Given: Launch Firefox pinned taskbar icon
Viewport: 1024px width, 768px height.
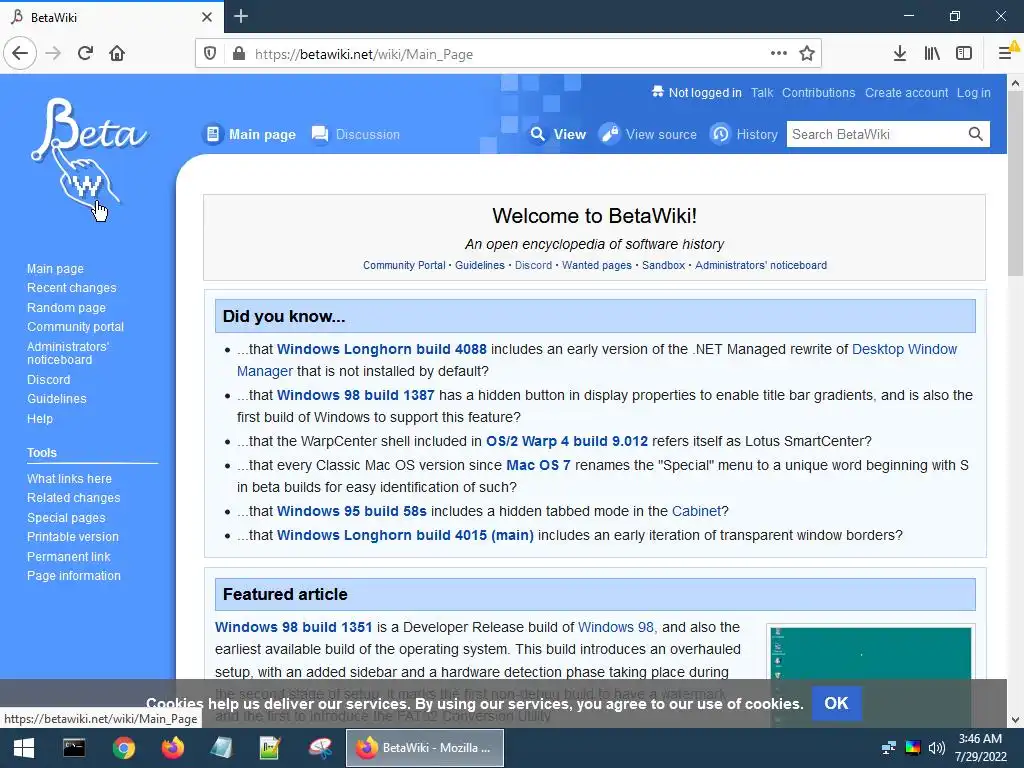Looking at the screenshot, I should [x=173, y=748].
